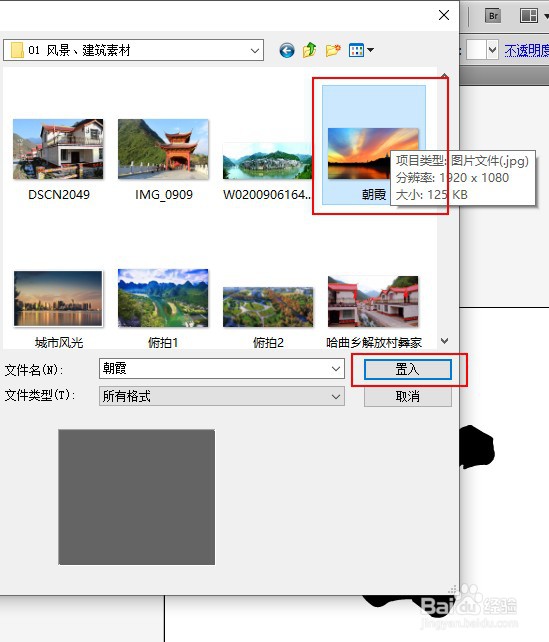
Task: Select the 俯拍1 aerial thumbnail
Action: point(163,298)
